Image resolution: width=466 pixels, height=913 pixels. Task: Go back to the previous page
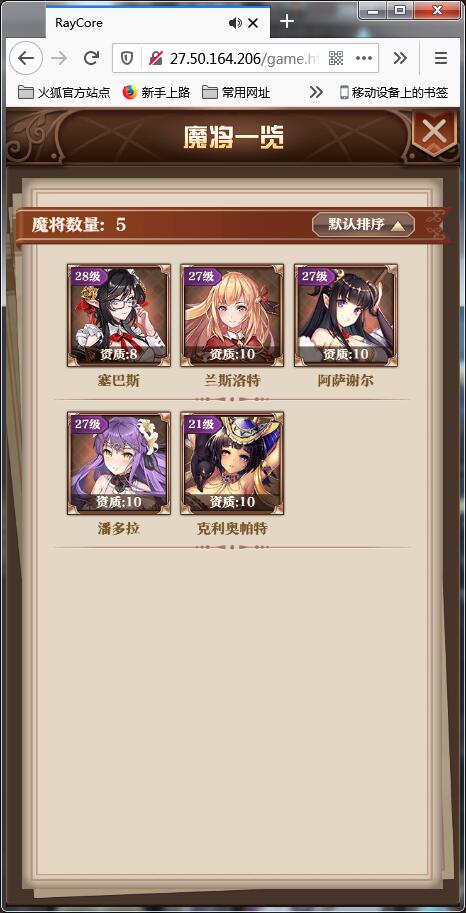point(26,58)
